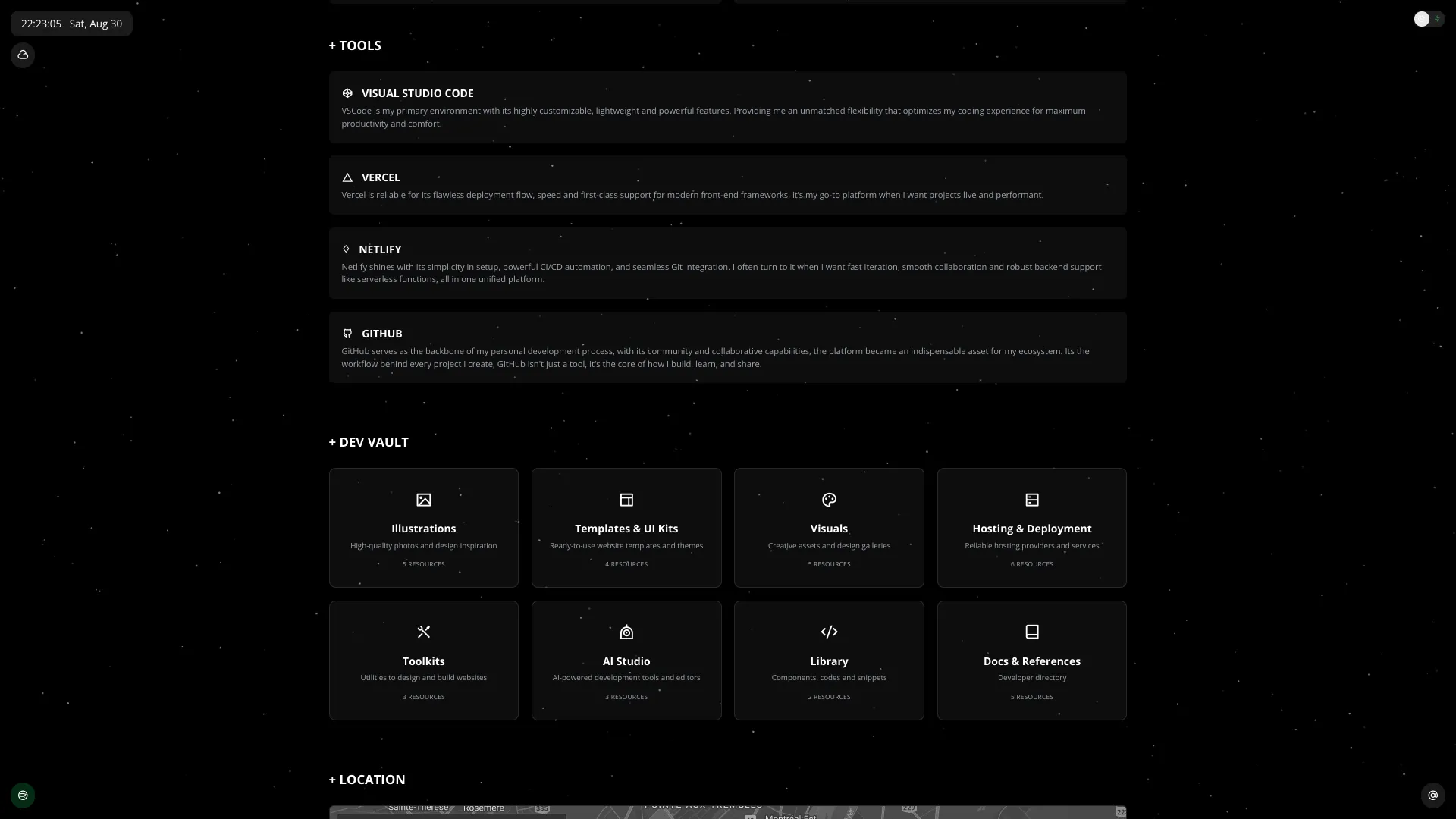Image resolution: width=1456 pixels, height=819 pixels.
Task: Click '5 RESOURCES' under Docs & References
Action: (x=1032, y=697)
